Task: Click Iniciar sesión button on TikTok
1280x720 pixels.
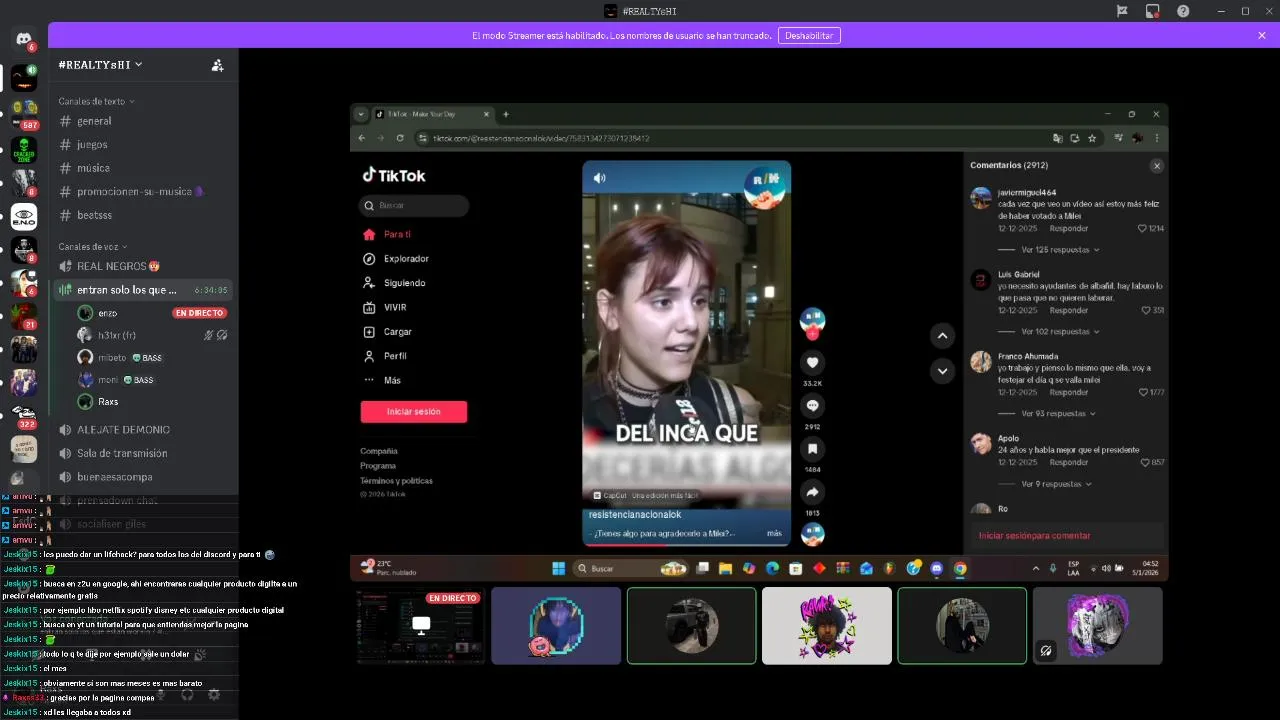Action: pos(414,412)
